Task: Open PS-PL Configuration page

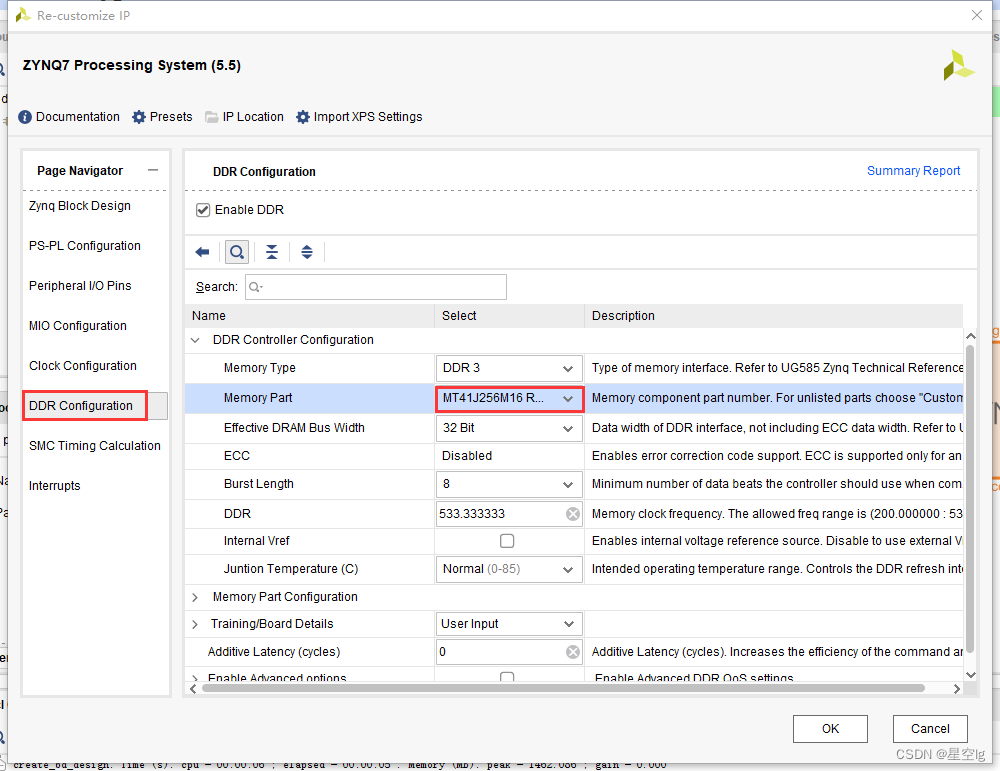Action: click(85, 246)
